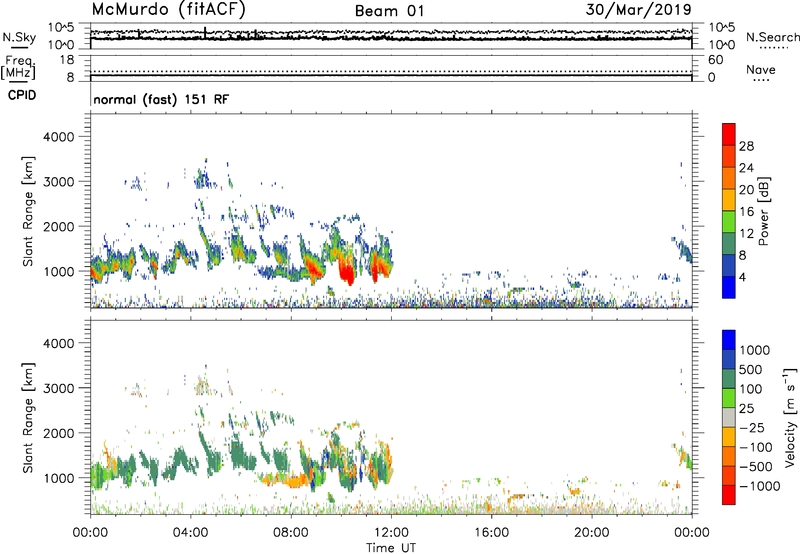Click the 'N.Search' legend label
This screenshot has width=800, height=554.
[x=772, y=37]
